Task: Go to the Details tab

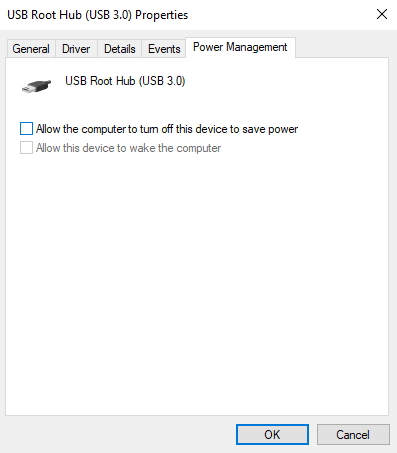Action: point(120,49)
